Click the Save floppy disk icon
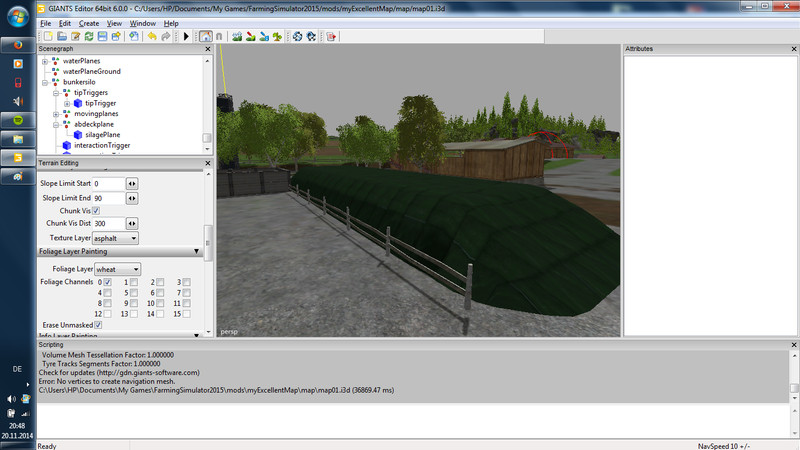 point(102,36)
